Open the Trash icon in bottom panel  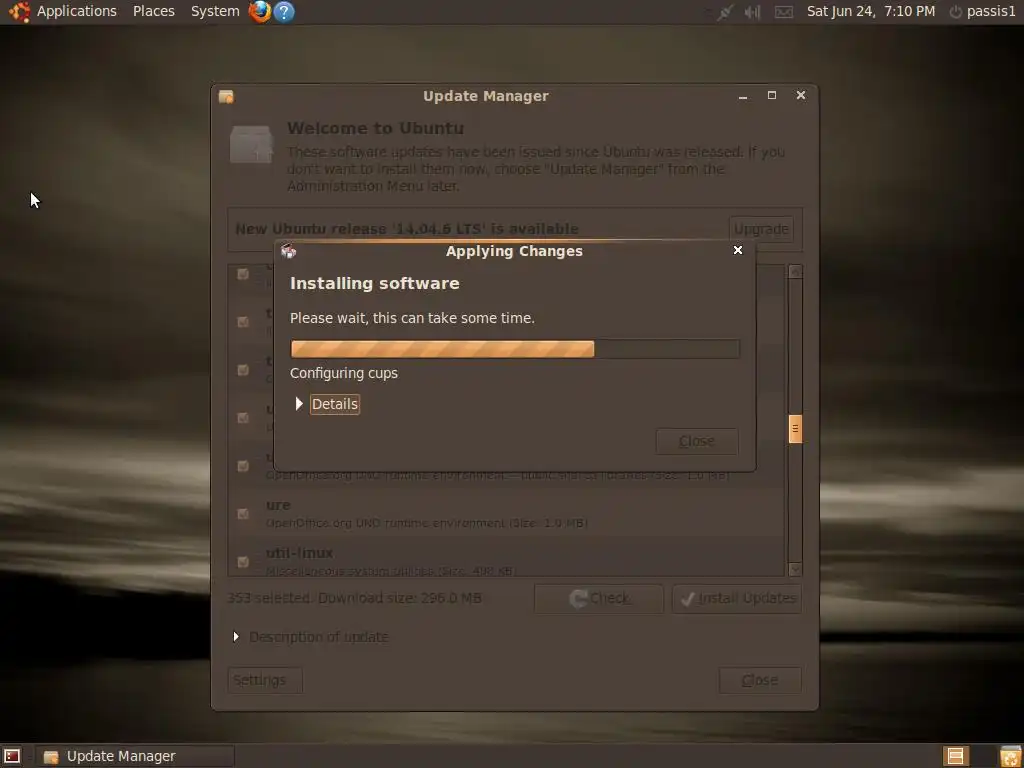click(1010, 756)
